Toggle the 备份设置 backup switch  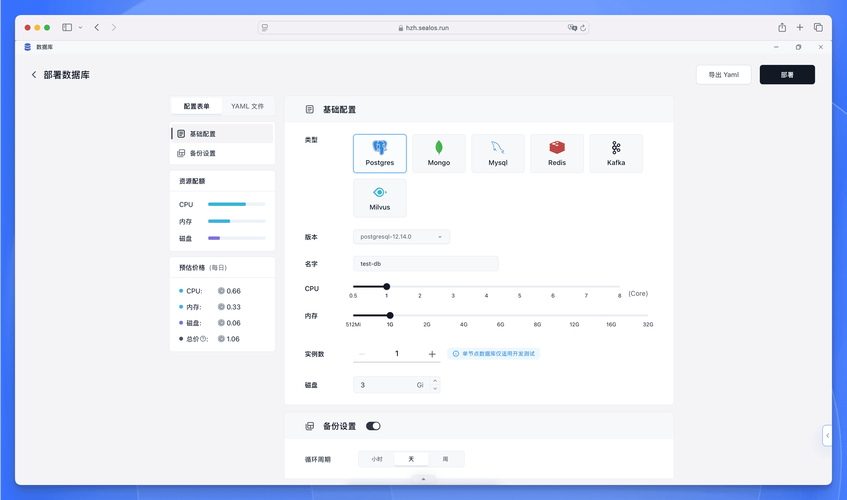tap(373, 426)
